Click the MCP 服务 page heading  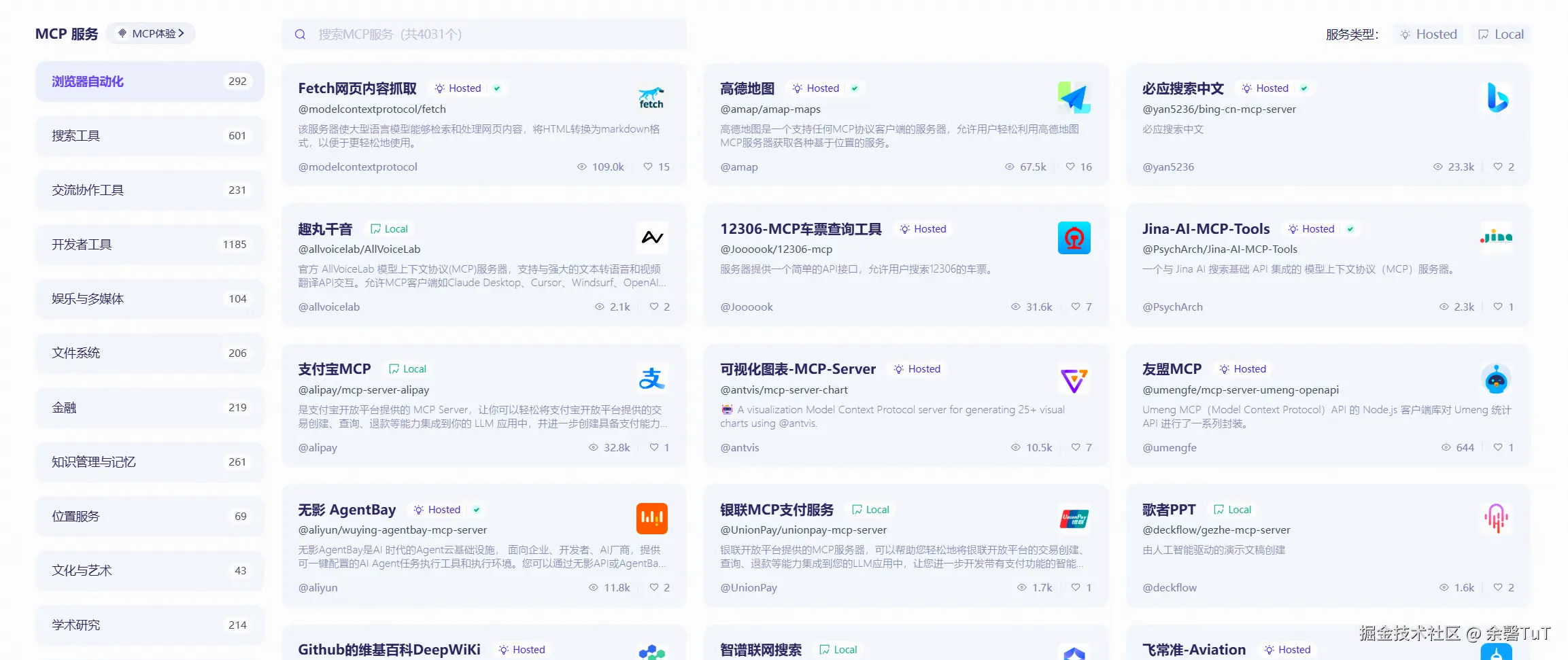click(x=67, y=34)
